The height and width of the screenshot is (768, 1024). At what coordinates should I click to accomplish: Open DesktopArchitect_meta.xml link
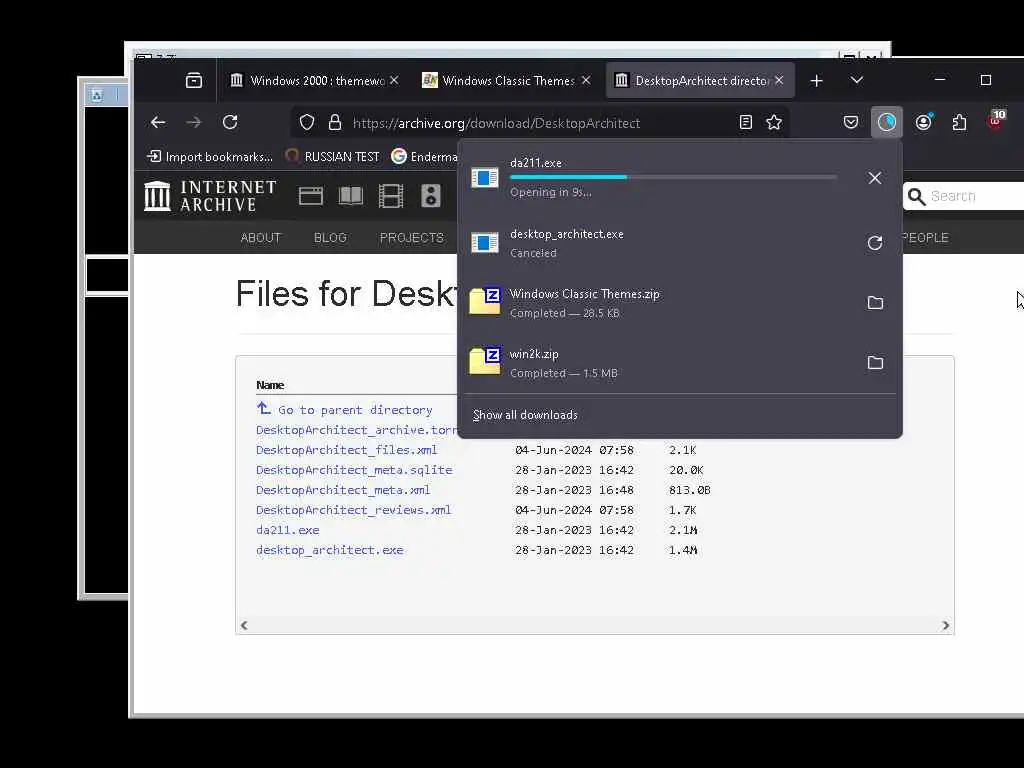[343, 490]
